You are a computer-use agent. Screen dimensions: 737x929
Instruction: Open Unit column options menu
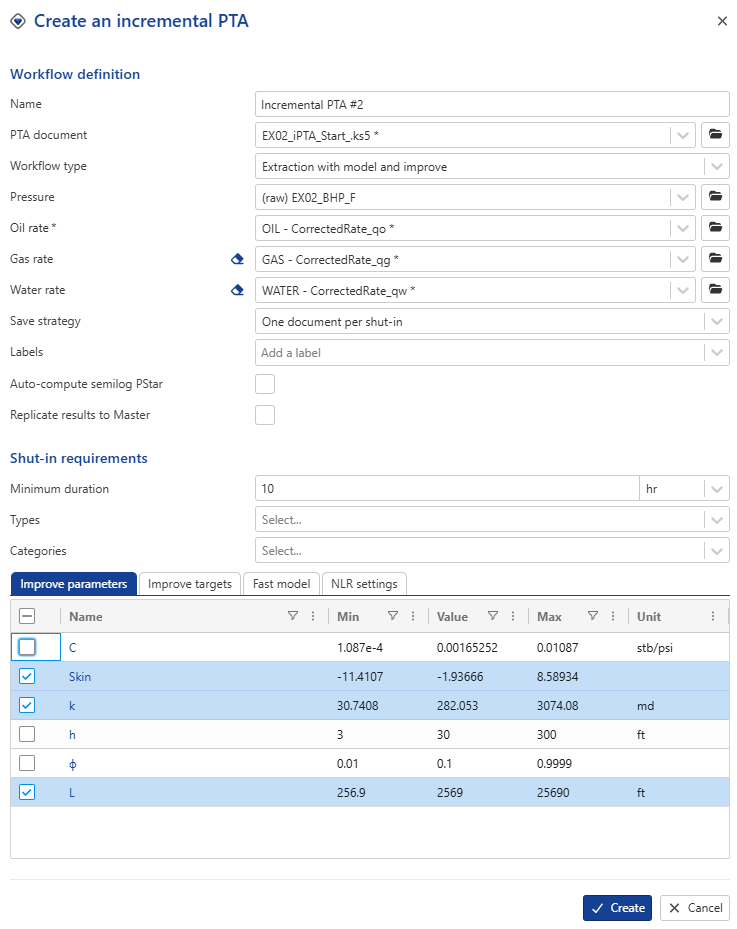click(x=712, y=617)
